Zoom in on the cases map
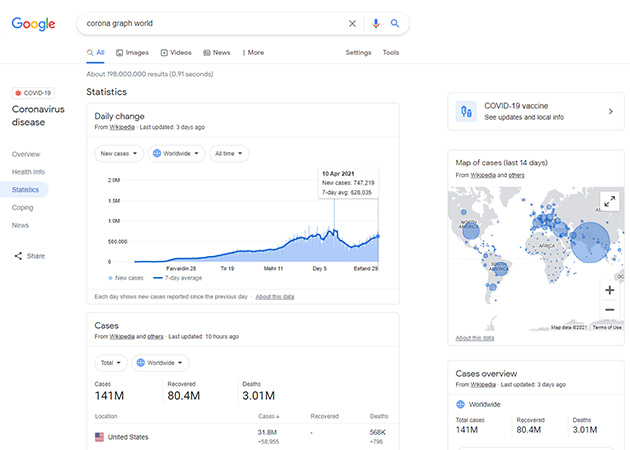Screen dimensions: 630x450 (x=610, y=290)
